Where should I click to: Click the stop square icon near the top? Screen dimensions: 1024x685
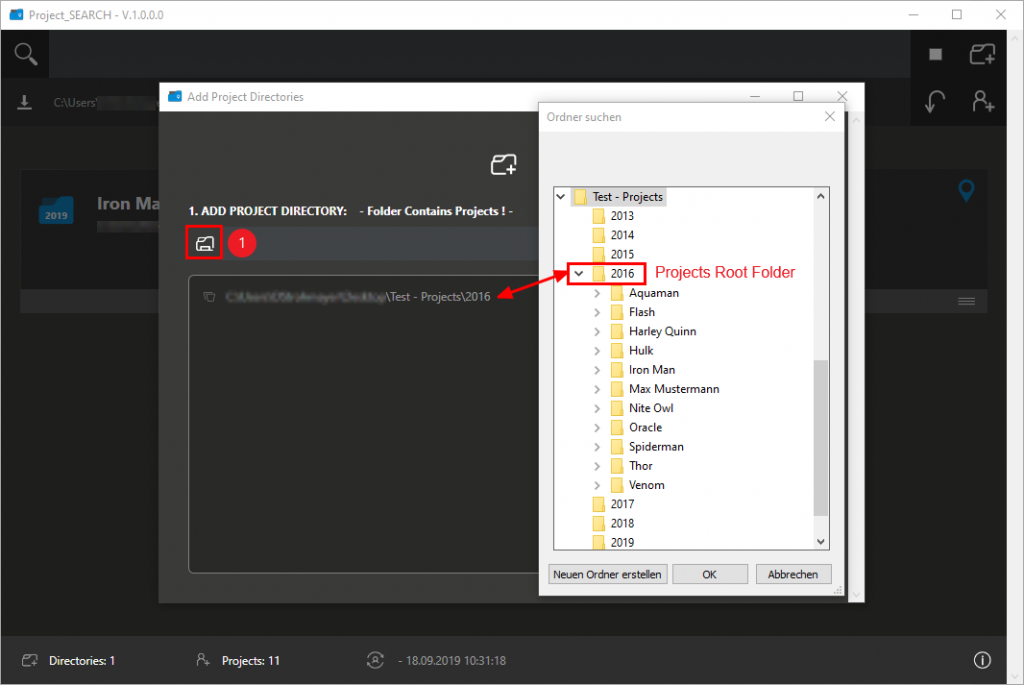tap(936, 53)
